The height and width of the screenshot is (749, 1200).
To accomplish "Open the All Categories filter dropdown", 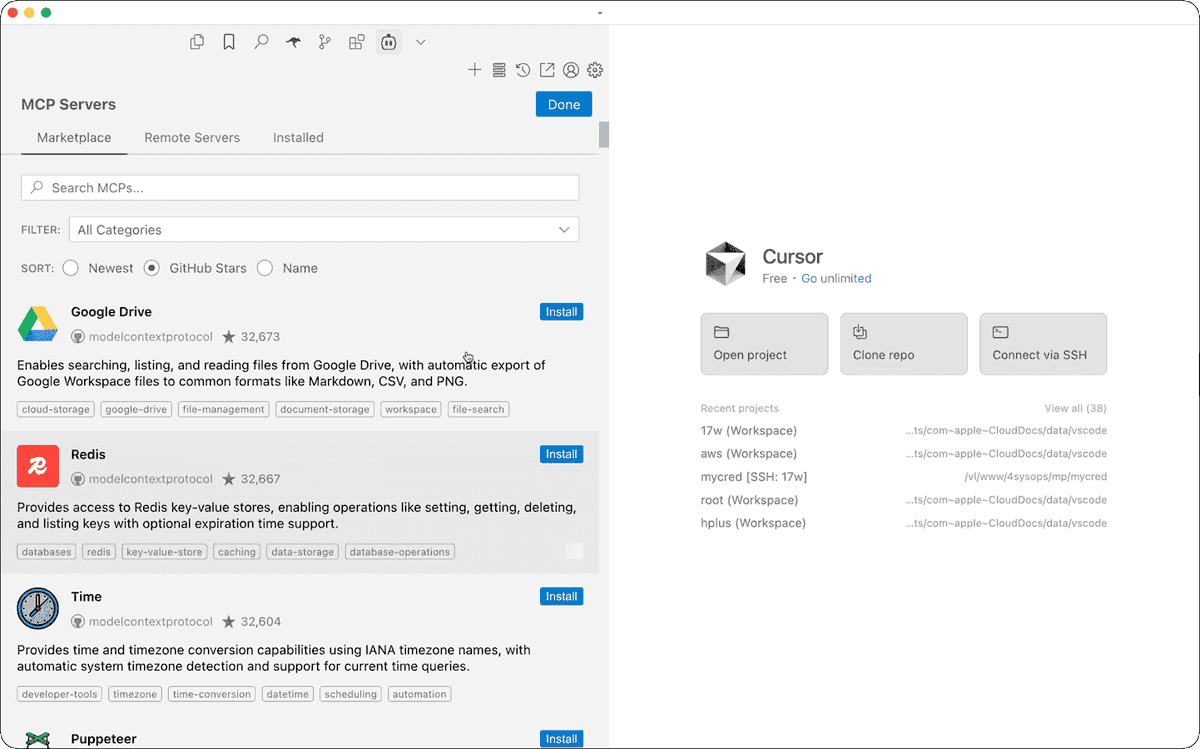I will pyautogui.click(x=324, y=230).
